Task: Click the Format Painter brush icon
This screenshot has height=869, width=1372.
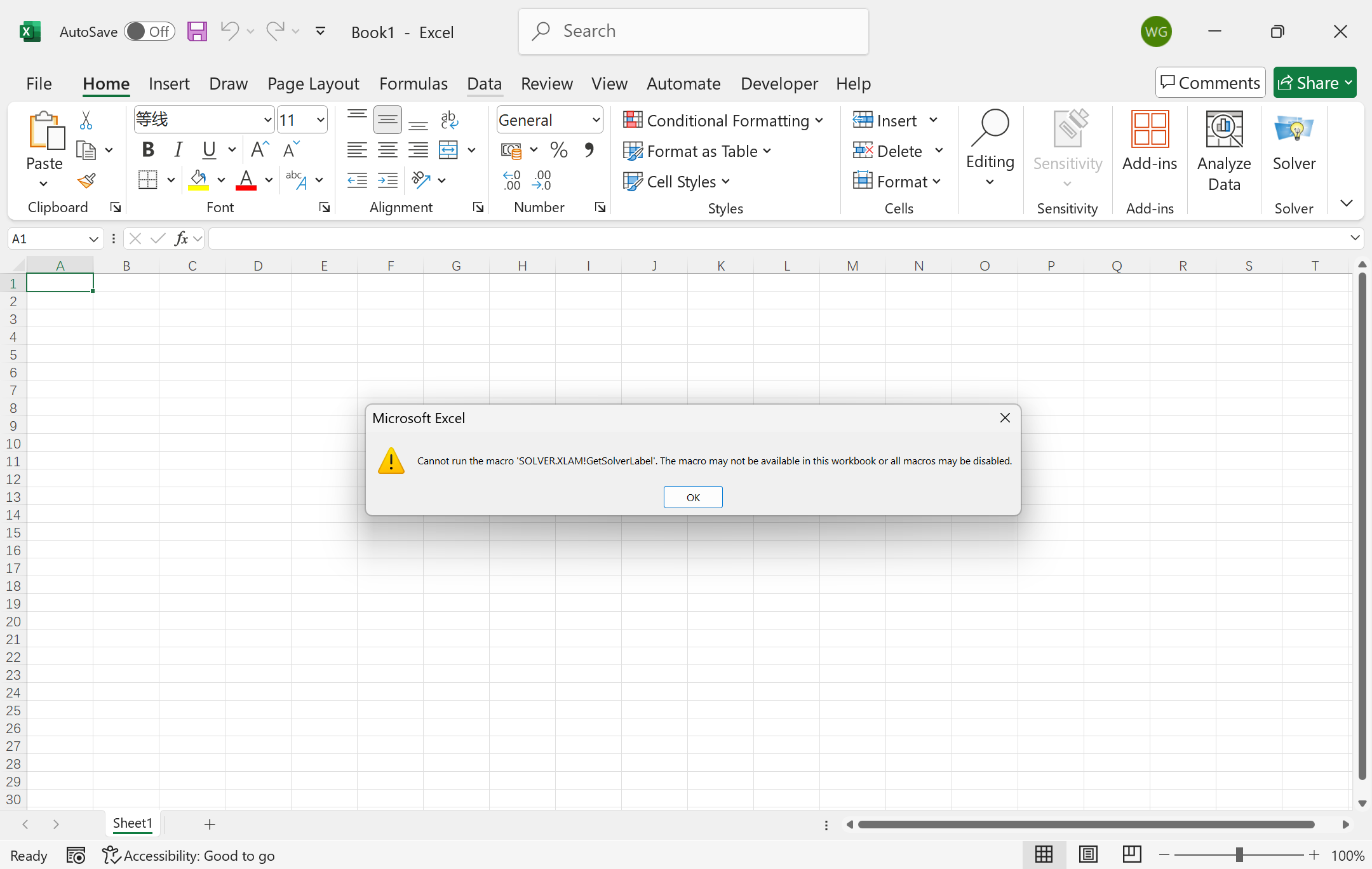Action: point(86,182)
